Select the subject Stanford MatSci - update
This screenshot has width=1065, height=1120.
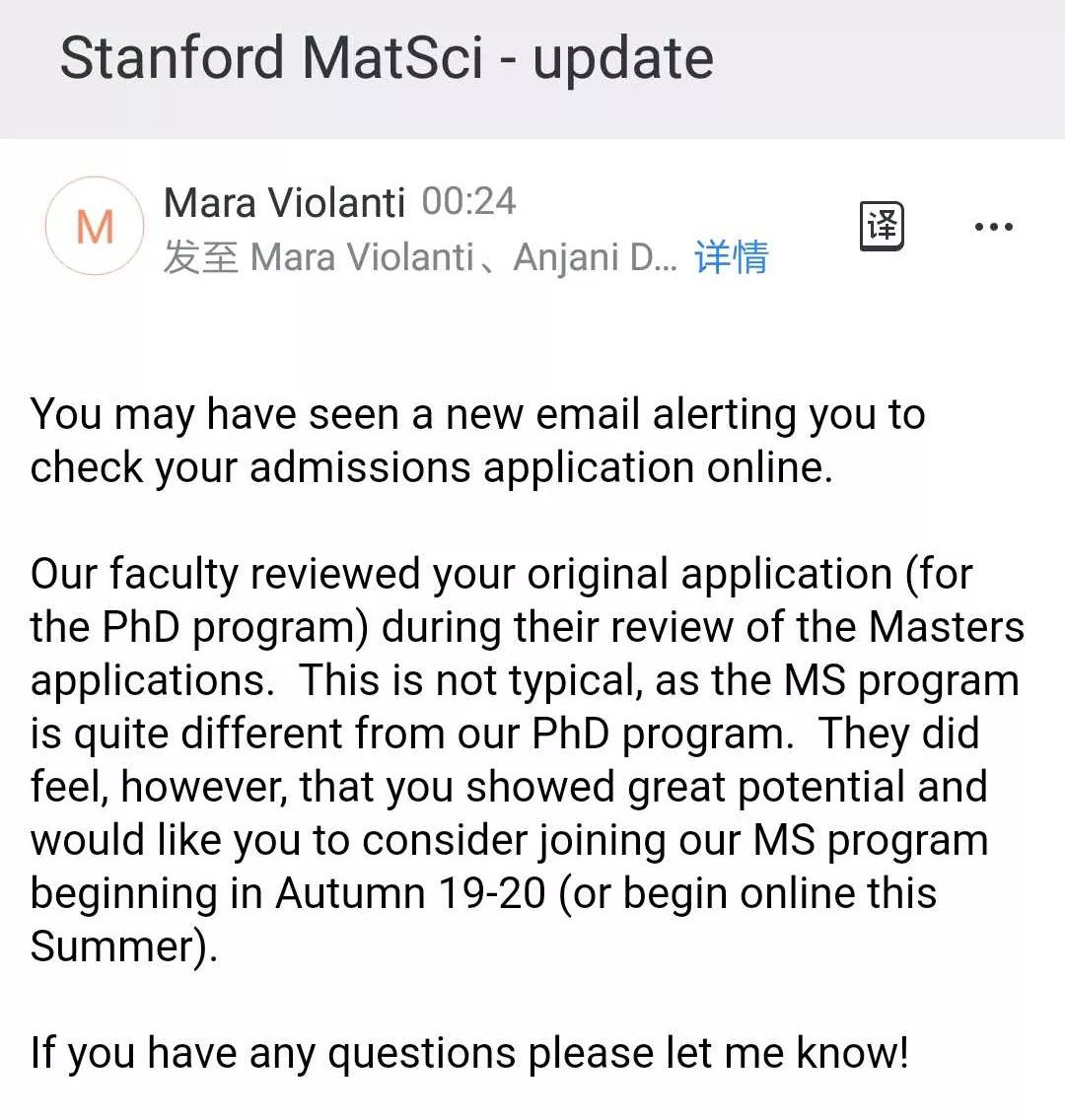(x=387, y=58)
